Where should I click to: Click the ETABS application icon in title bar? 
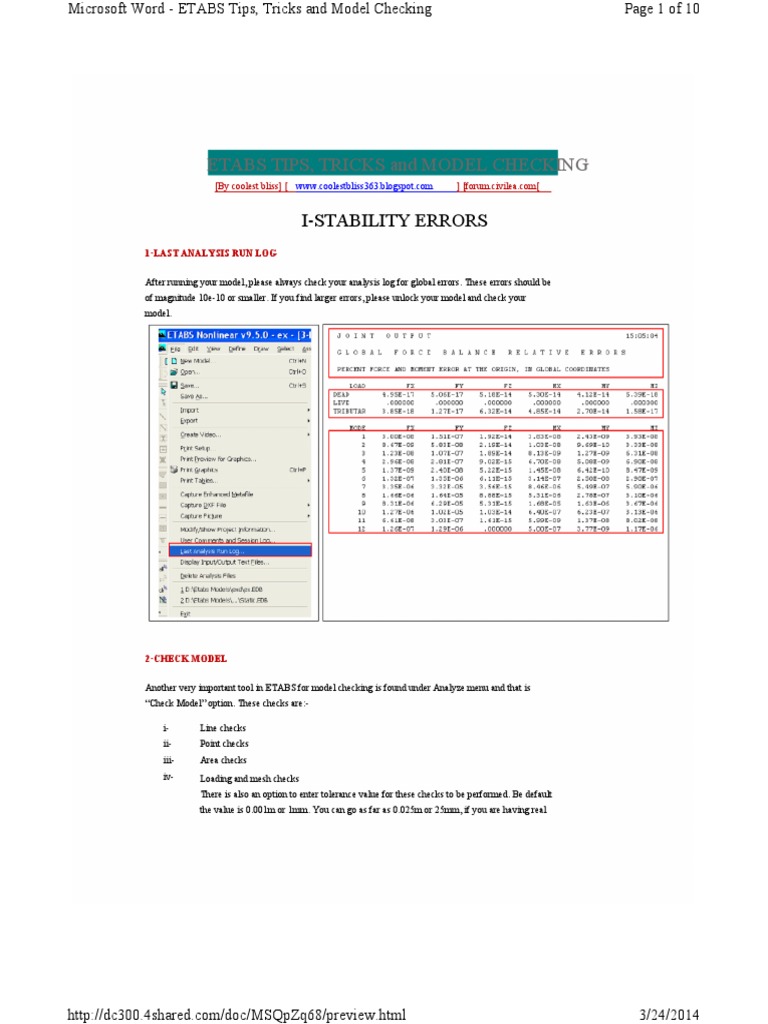pyautogui.click(x=163, y=335)
